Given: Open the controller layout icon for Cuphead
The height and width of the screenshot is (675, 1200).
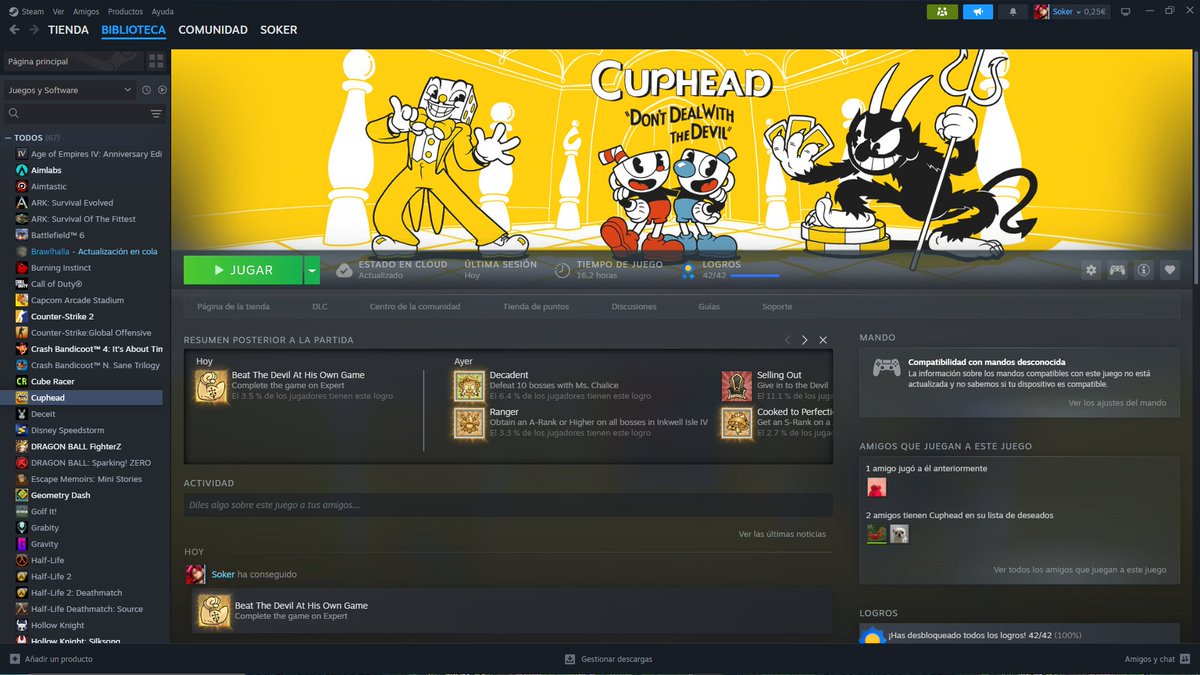Looking at the screenshot, I should (x=1117, y=270).
